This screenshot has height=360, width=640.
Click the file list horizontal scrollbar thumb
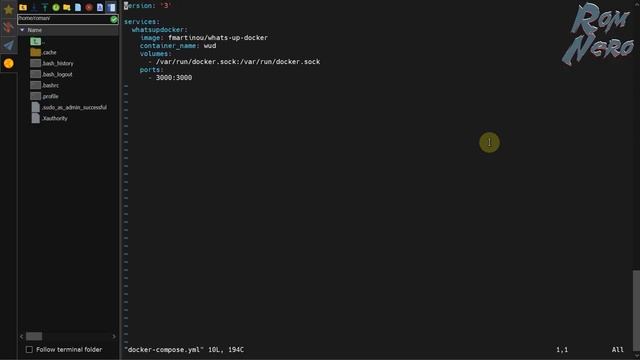tap(34, 336)
